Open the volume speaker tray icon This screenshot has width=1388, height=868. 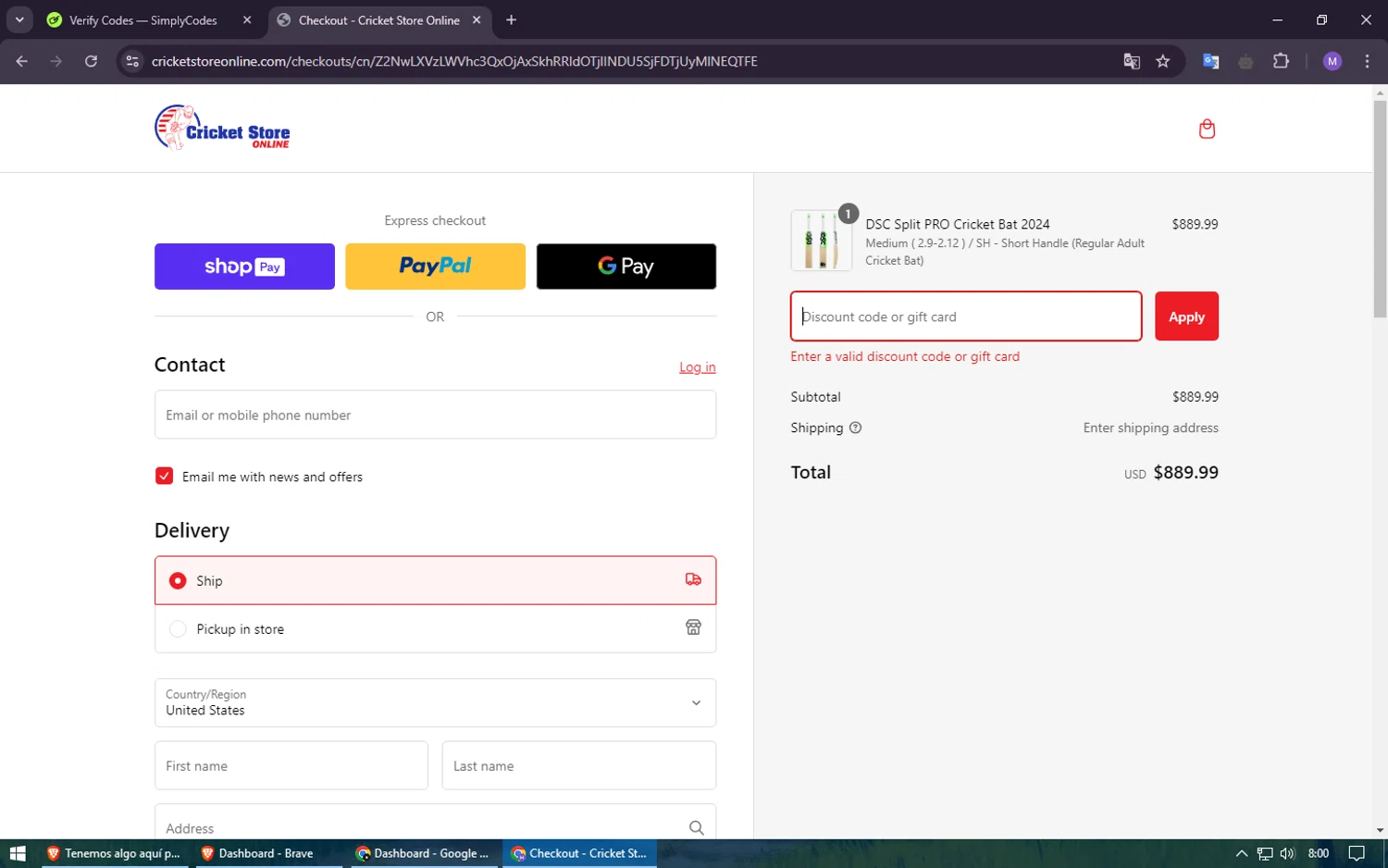[1287, 853]
